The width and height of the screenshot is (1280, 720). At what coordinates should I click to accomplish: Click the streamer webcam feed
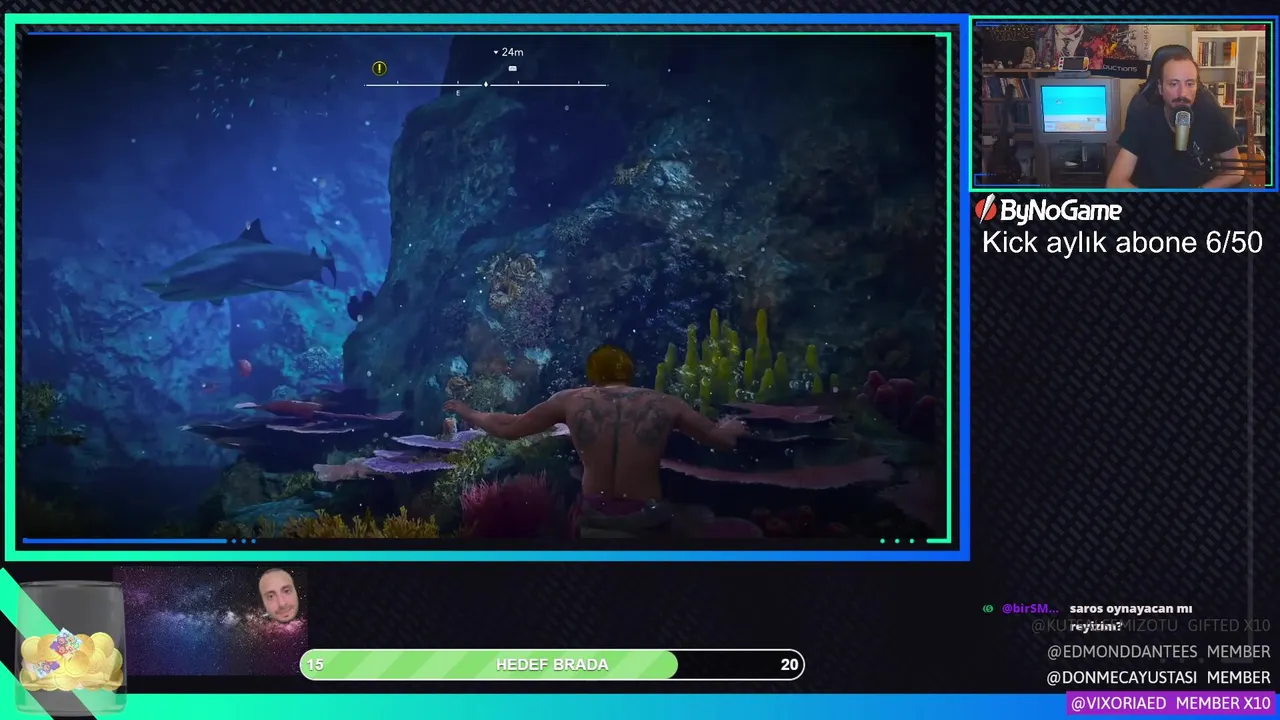1122,105
